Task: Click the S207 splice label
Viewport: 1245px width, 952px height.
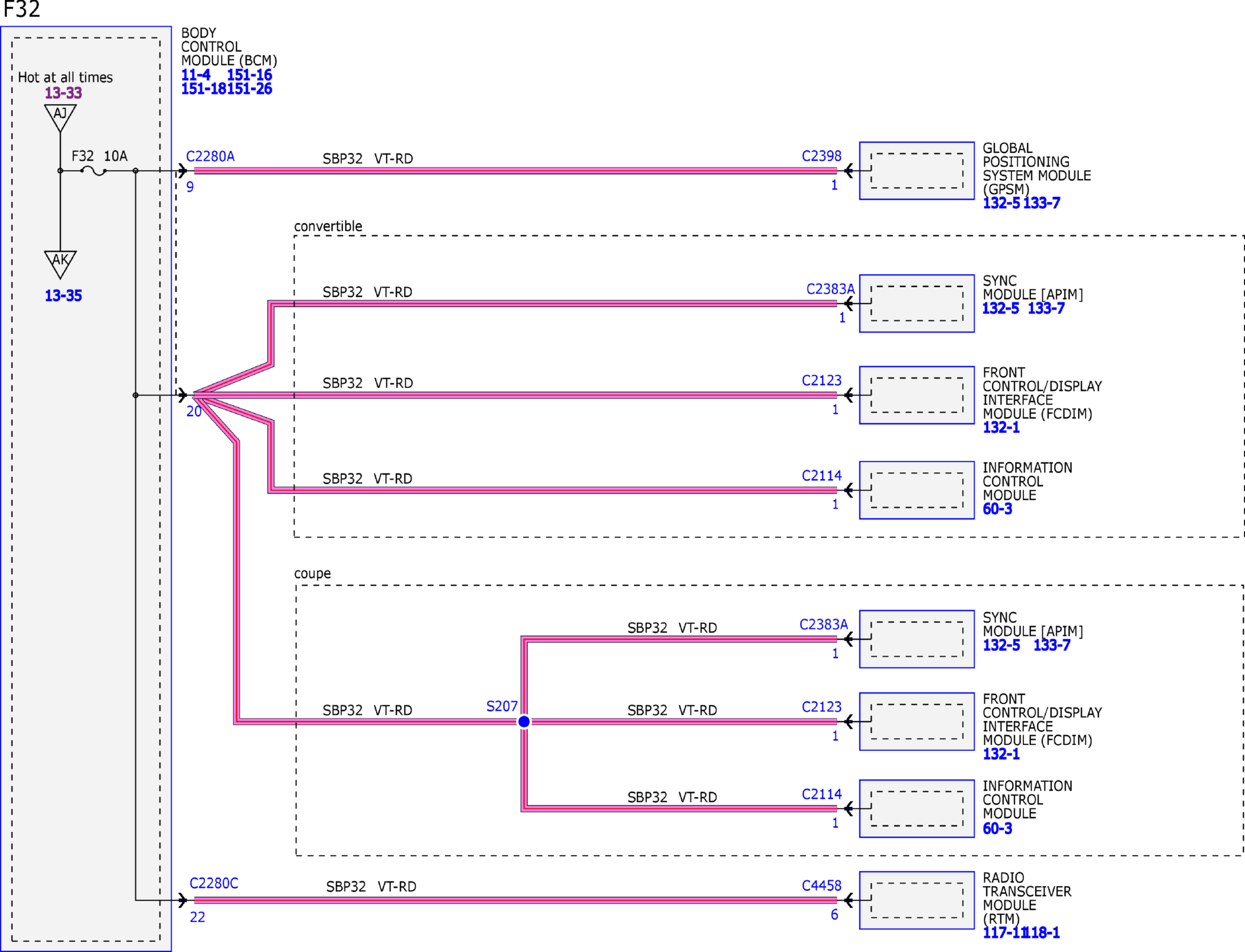Action: click(x=502, y=707)
